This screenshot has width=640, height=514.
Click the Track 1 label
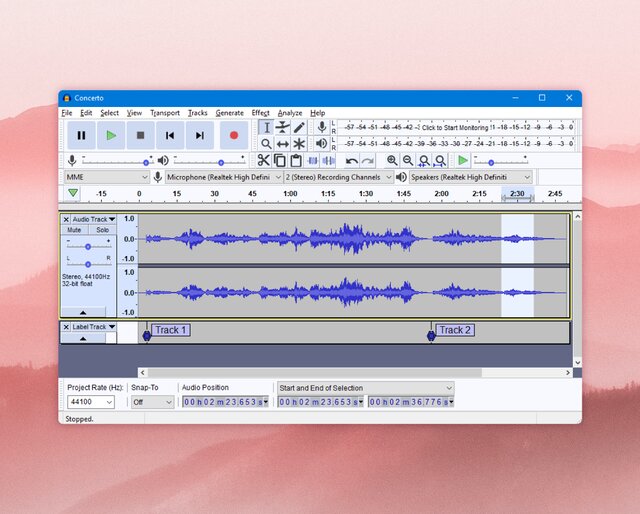(171, 330)
